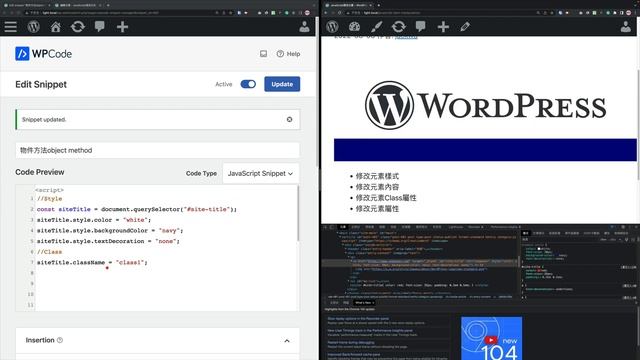Open comments icon in right admin bar
Viewport: 640px width, 360px height.
[x=420, y=27]
